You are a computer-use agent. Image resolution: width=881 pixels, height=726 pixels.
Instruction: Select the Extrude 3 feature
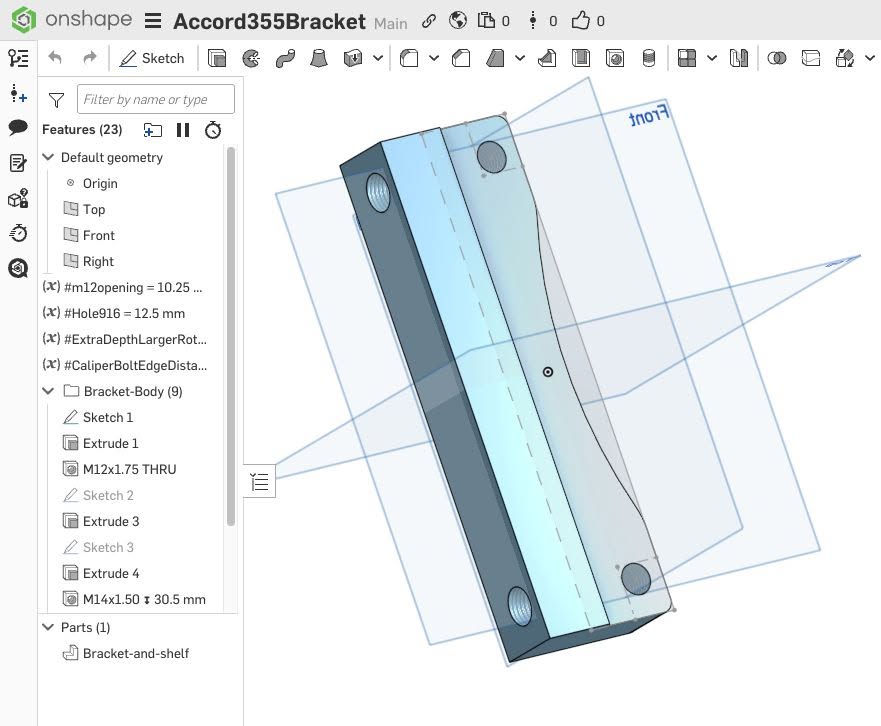tap(111, 521)
